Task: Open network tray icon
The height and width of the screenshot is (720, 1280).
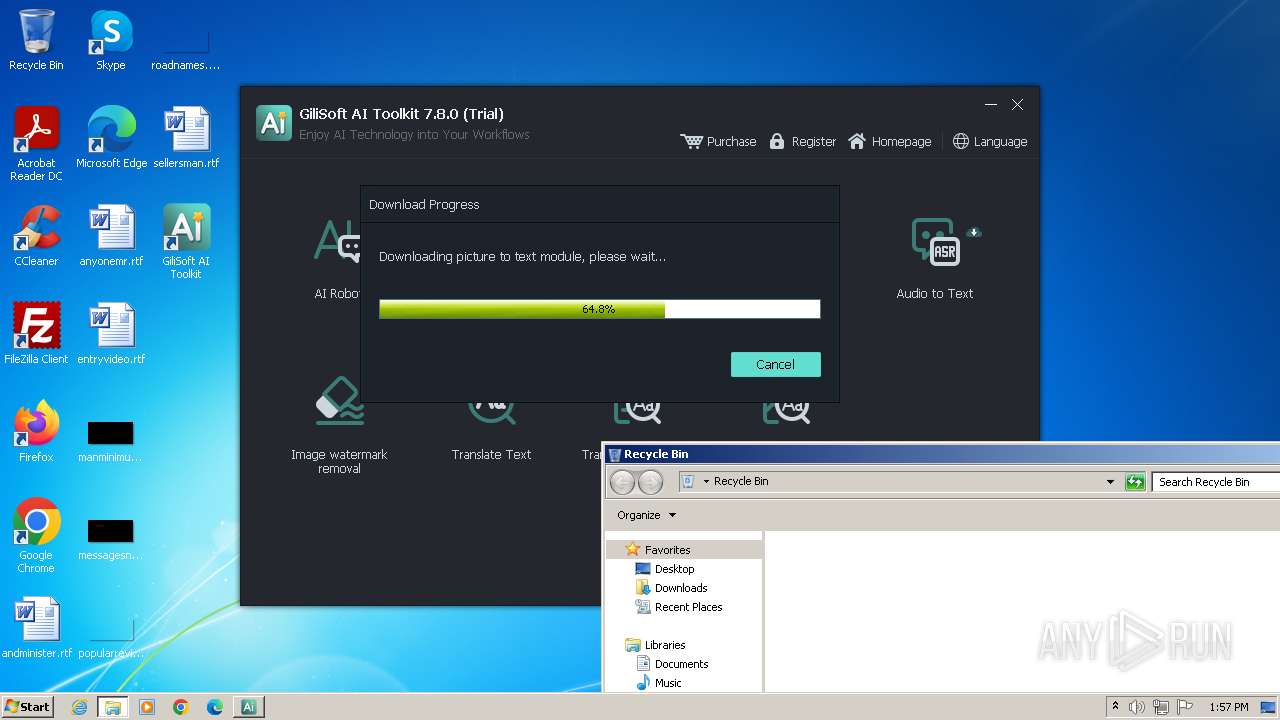Action: tap(1161, 707)
